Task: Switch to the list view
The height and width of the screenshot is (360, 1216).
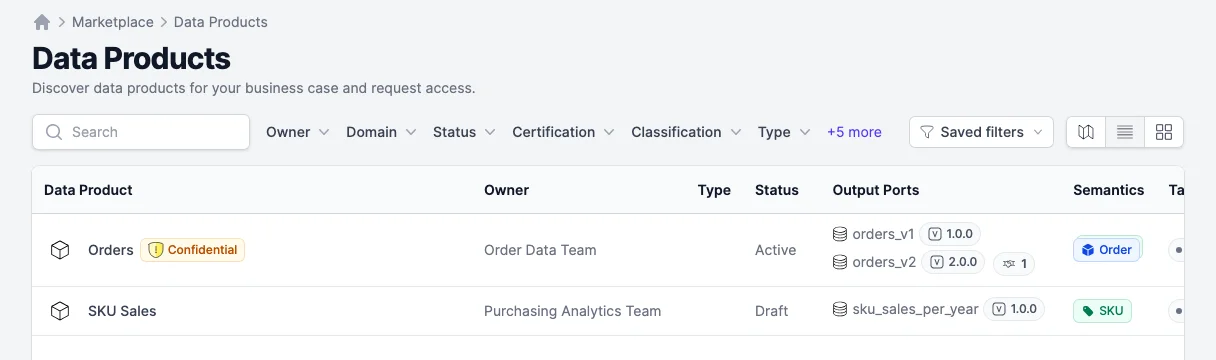Action: 1125,132
